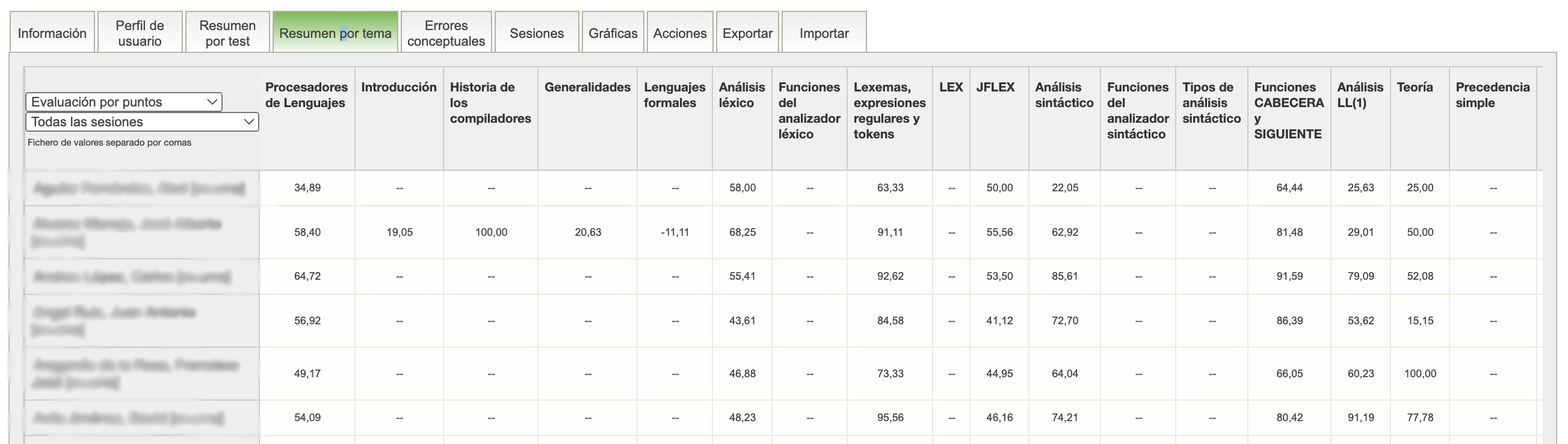Click the Procesadores de Lenguajes column header

click(x=306, y=95)
